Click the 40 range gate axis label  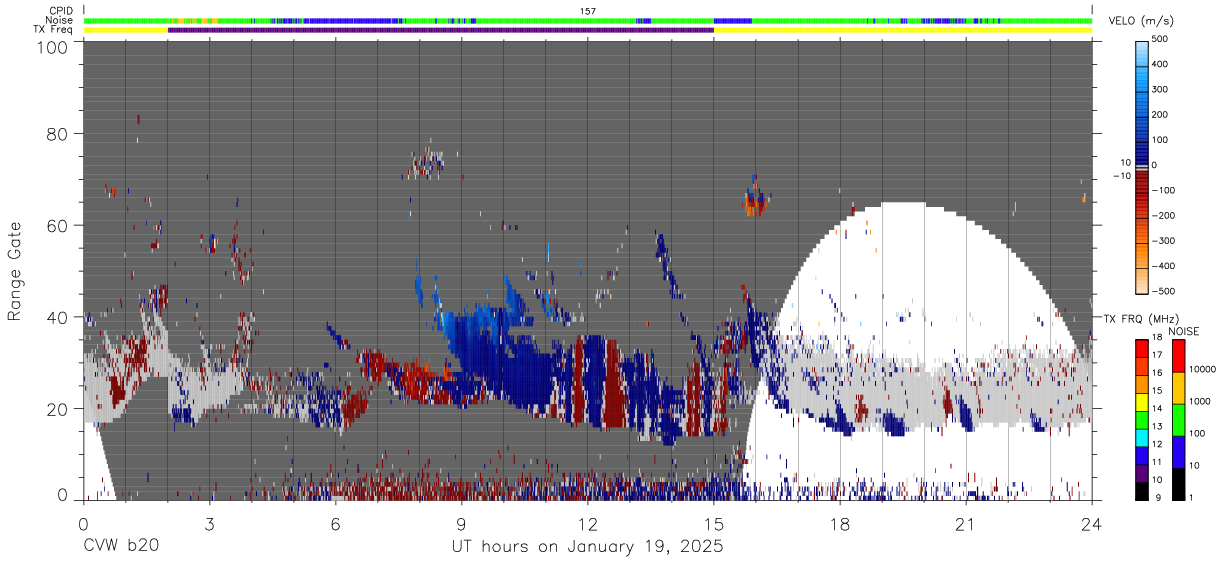point(57,318)
